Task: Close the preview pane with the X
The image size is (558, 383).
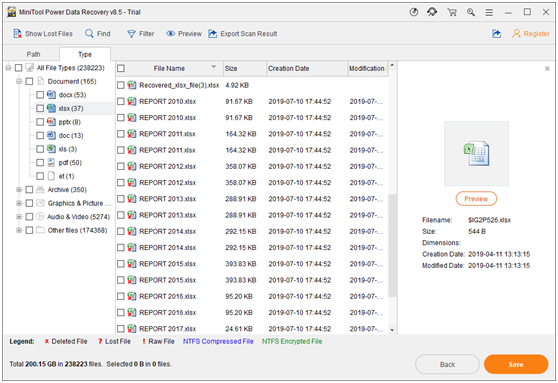Action: [x=547, y=69]
